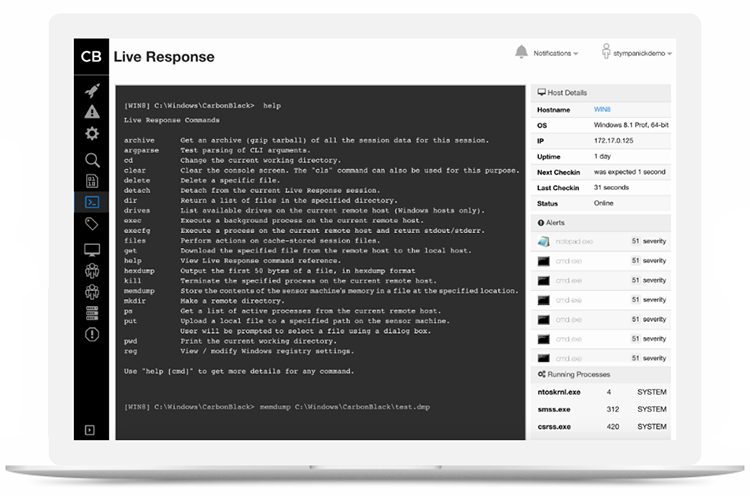Select the csrss.exe process row

click(601, 427)
